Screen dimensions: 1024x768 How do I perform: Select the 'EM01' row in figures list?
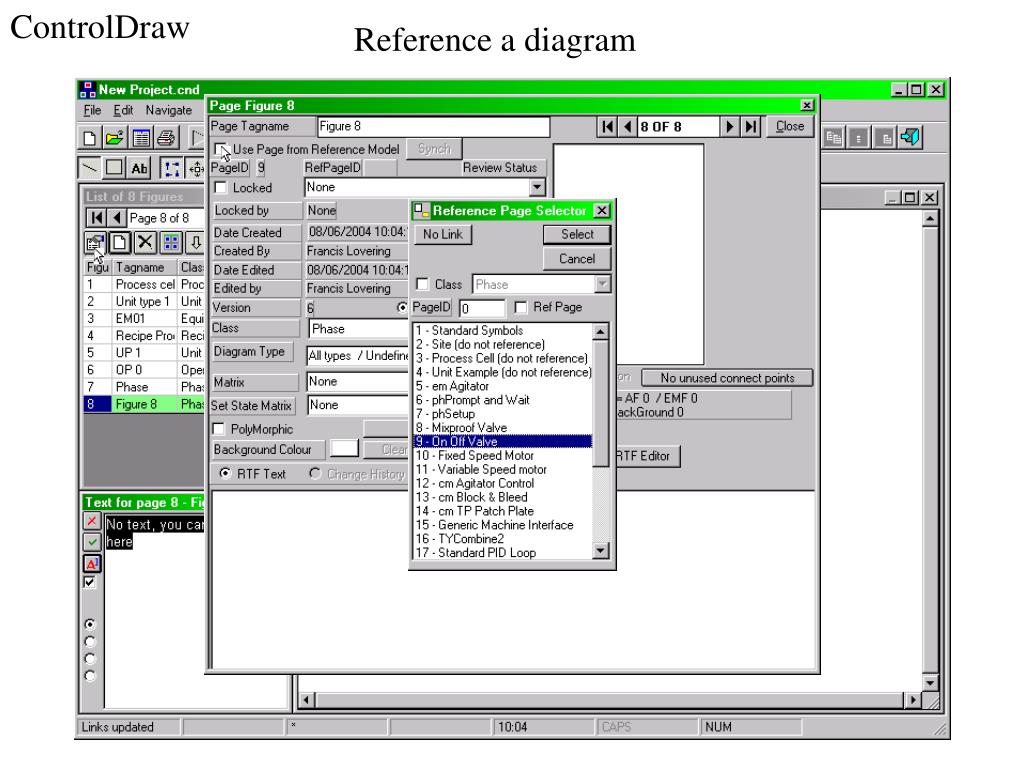pos(144,318)
